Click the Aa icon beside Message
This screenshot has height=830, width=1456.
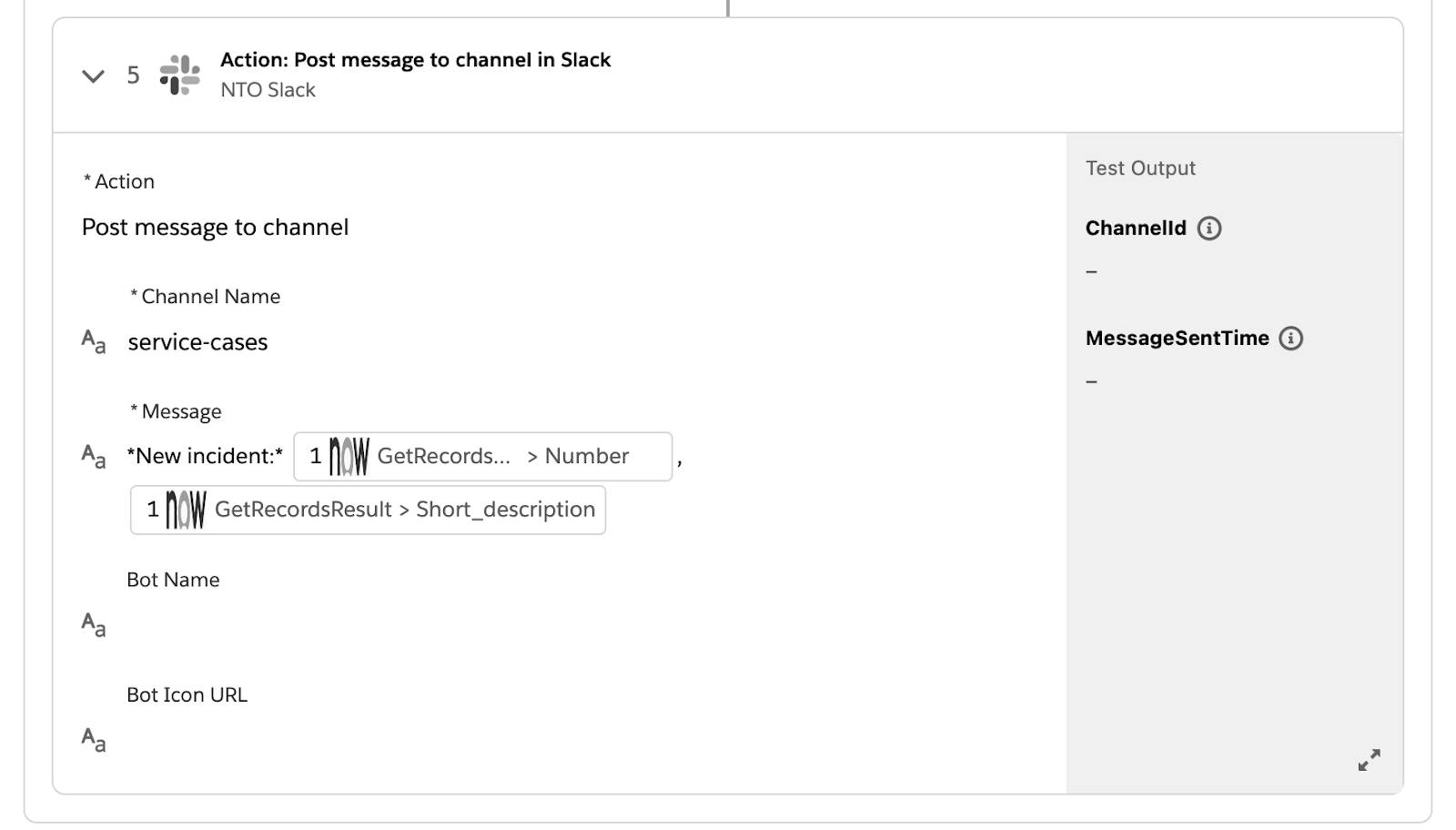[94, 456]
